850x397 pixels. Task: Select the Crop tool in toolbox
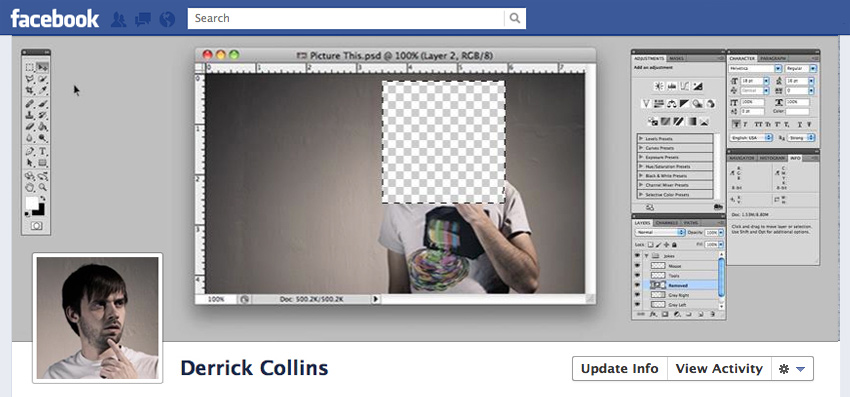click(30, 90)
